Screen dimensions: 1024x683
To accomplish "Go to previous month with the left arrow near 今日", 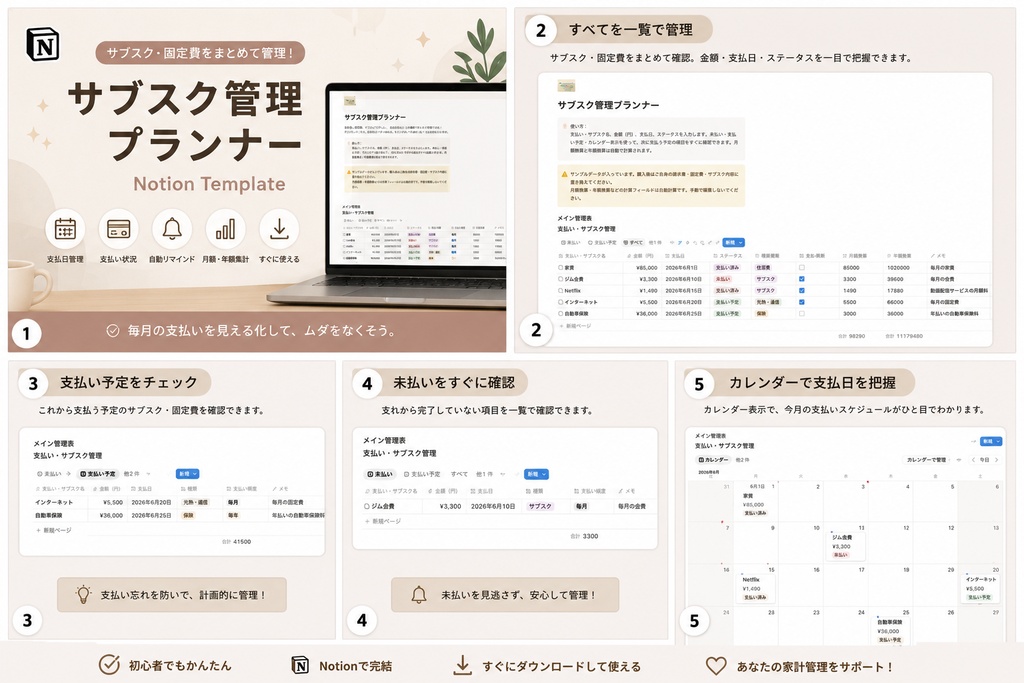I will coord(973,460).
